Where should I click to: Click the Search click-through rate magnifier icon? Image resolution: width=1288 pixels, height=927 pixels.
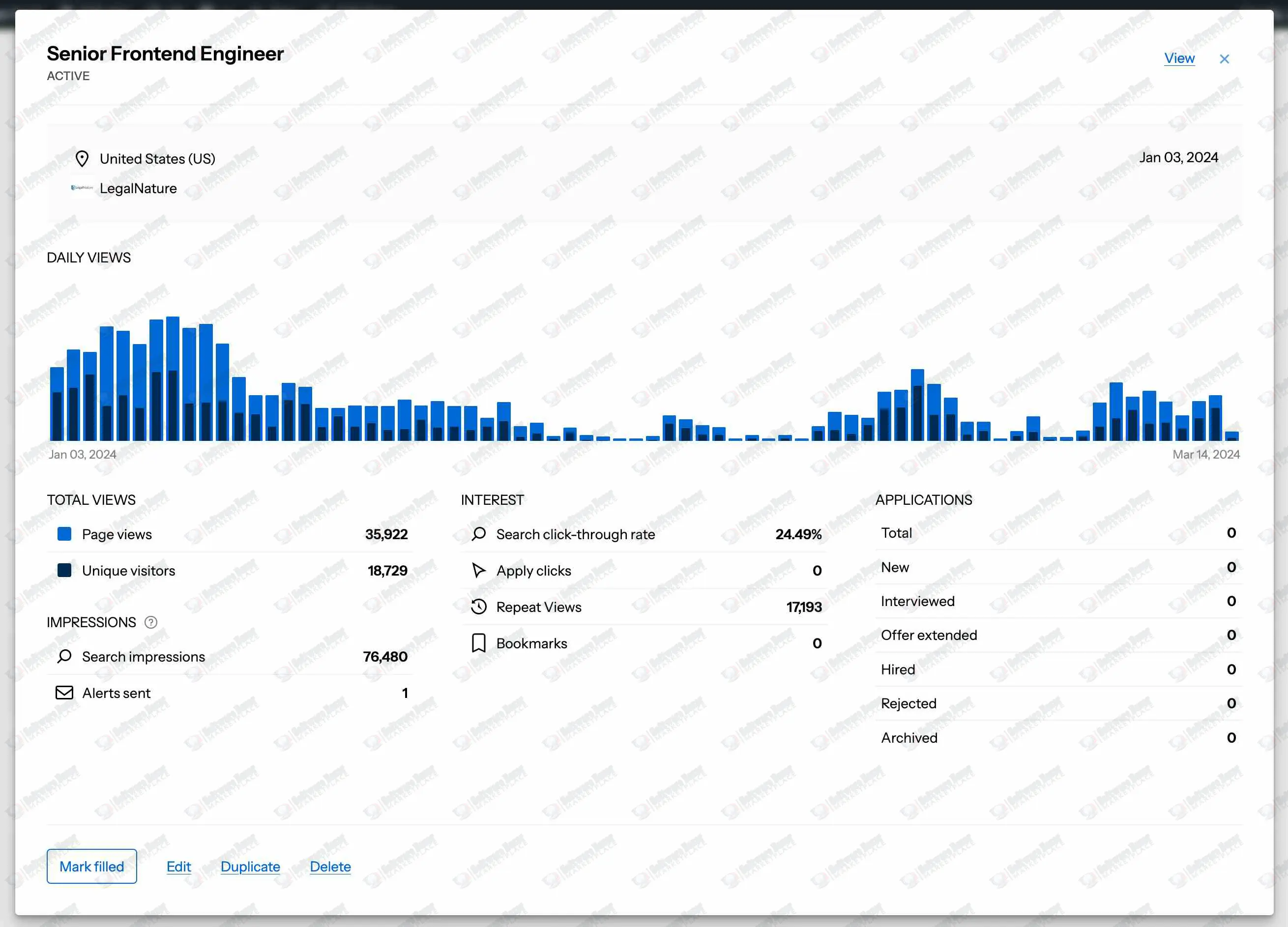tap(479, 534)
